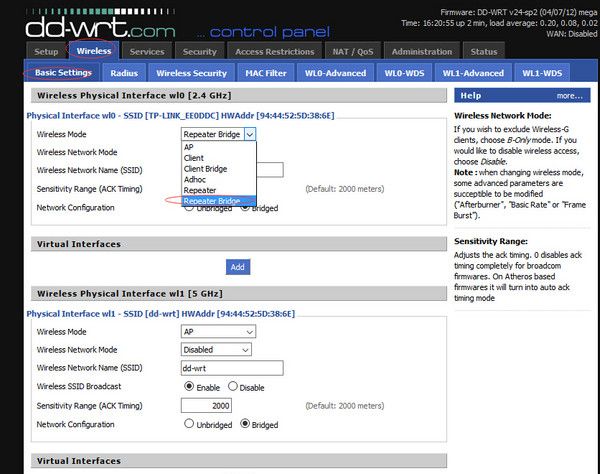
Task: Choose Repeater Bridge in open list
Action: pyautogui.click(x=218, y=200)
